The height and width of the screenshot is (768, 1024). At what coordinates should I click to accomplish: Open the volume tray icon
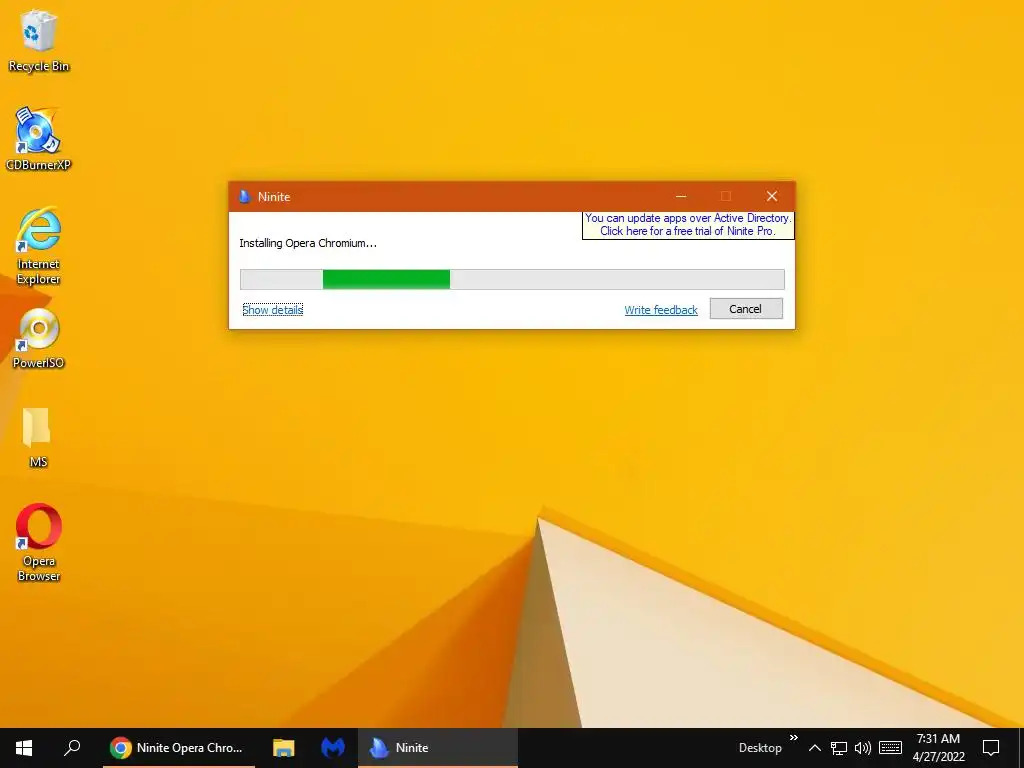pos(863,748)
